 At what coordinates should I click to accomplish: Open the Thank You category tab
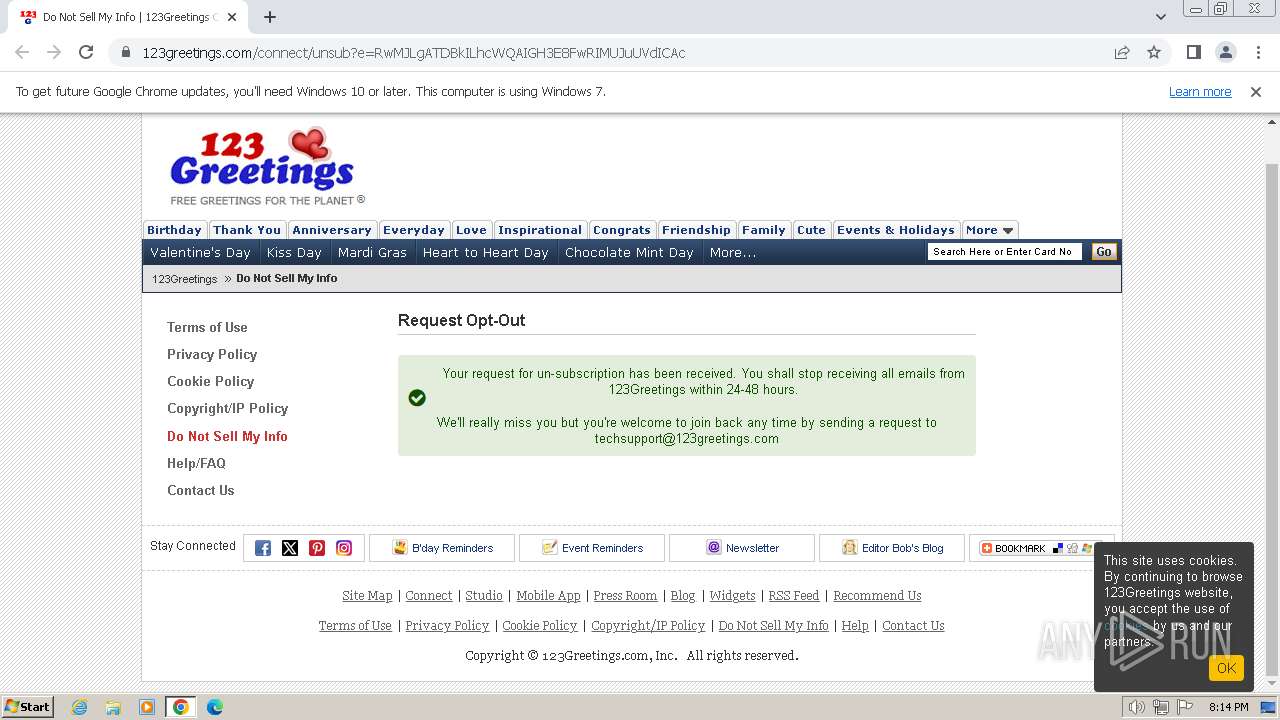pos(247,230)
